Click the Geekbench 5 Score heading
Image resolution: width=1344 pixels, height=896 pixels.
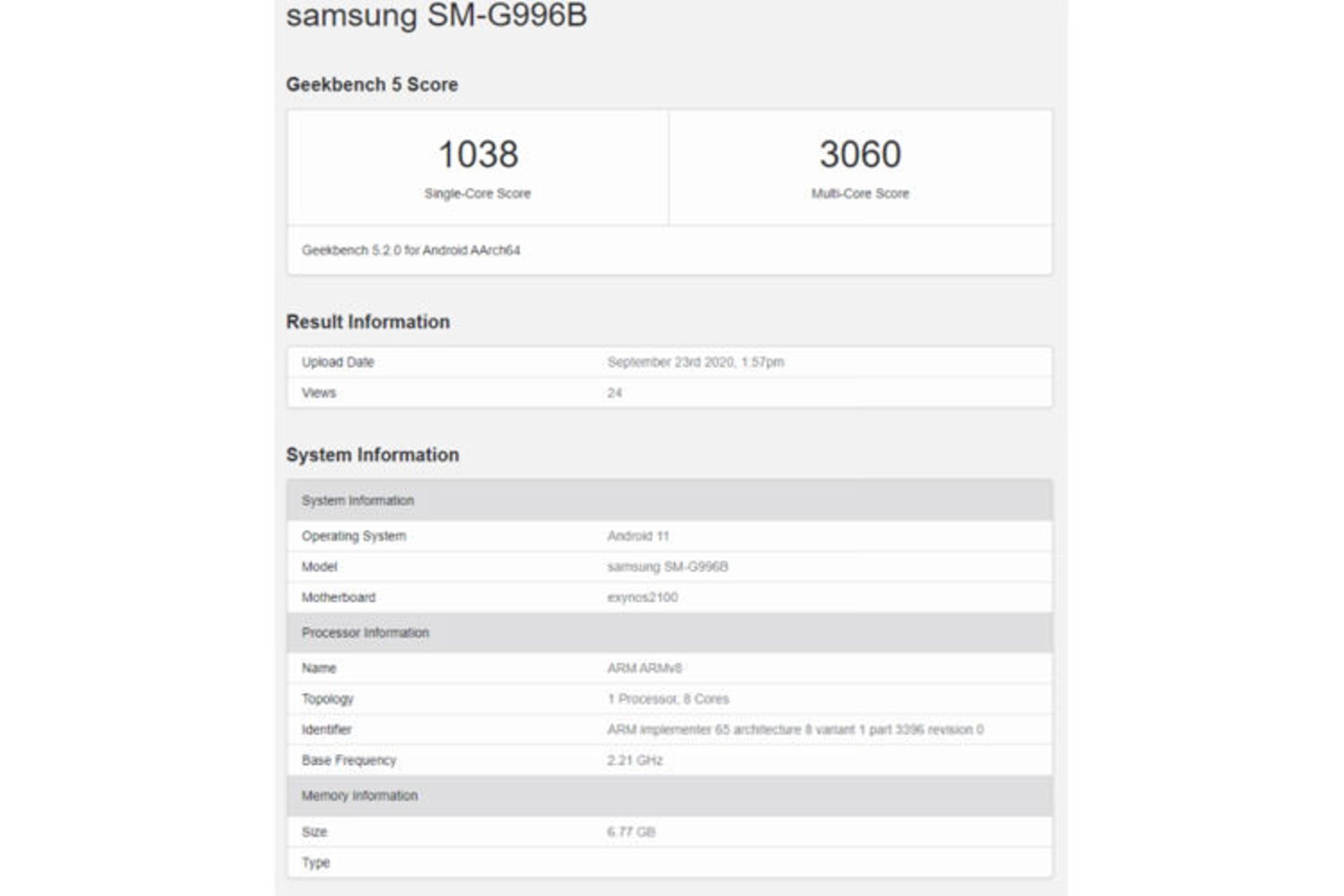coord(372,85)
